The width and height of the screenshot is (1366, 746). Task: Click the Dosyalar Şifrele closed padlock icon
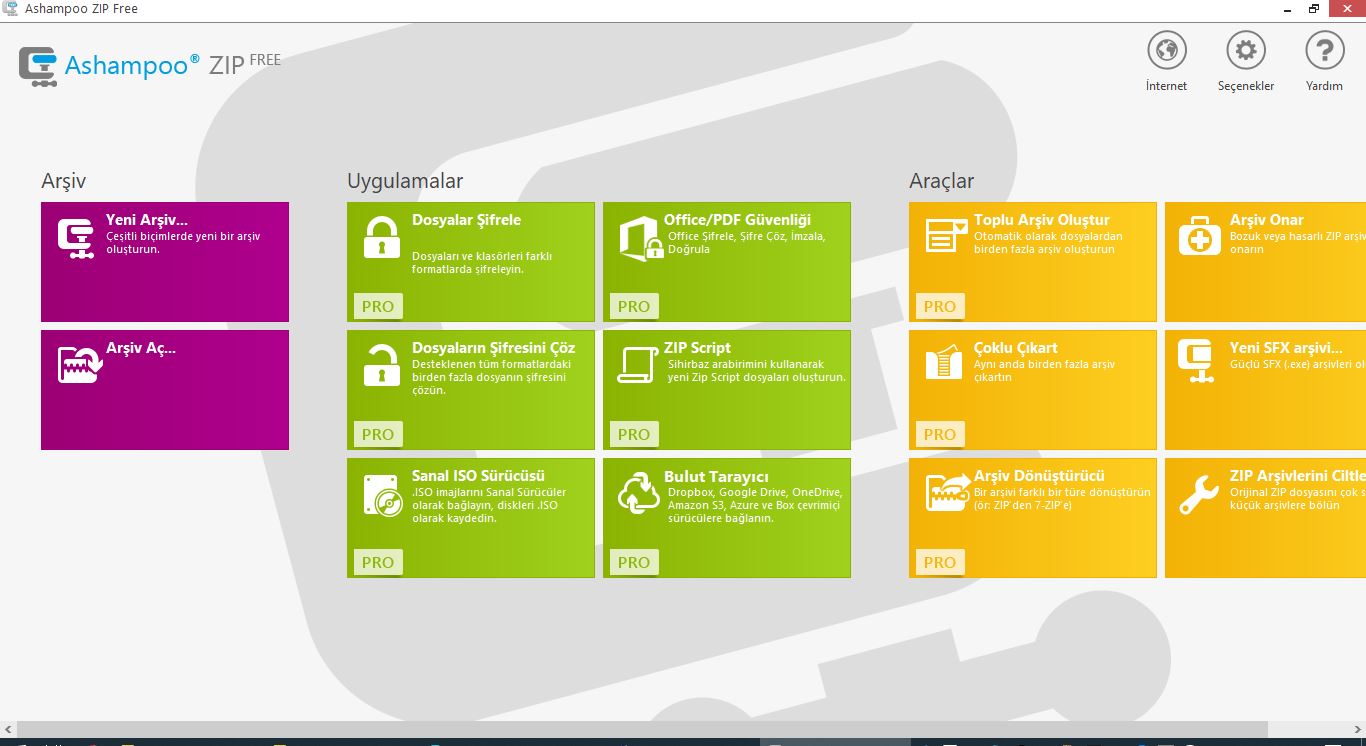pyautogui.click(x=381, y=238)
